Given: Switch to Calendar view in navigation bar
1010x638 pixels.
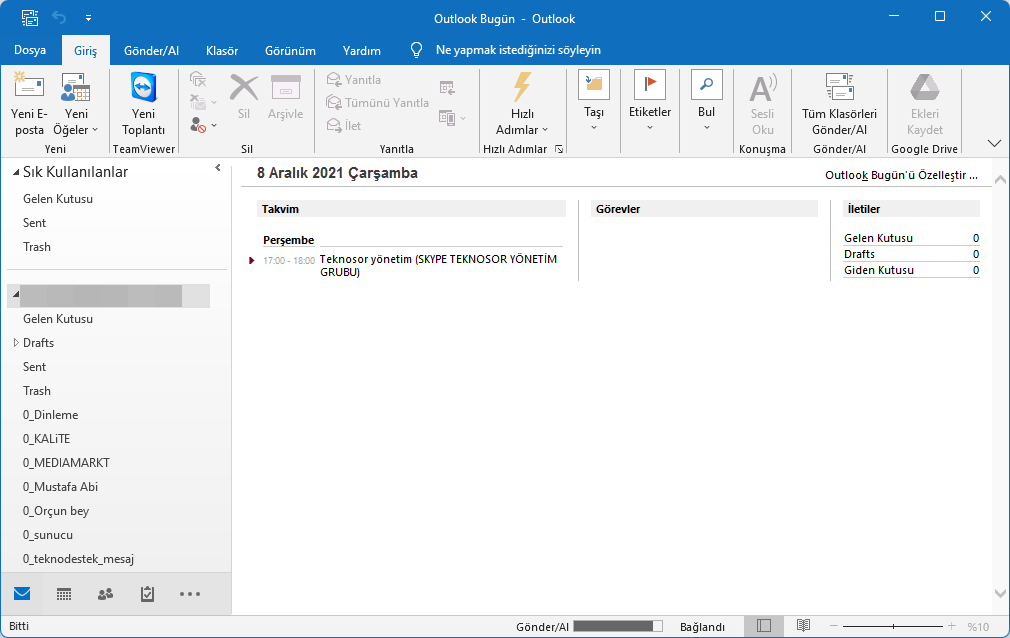Looking at the screenshot, I should 63,593.
